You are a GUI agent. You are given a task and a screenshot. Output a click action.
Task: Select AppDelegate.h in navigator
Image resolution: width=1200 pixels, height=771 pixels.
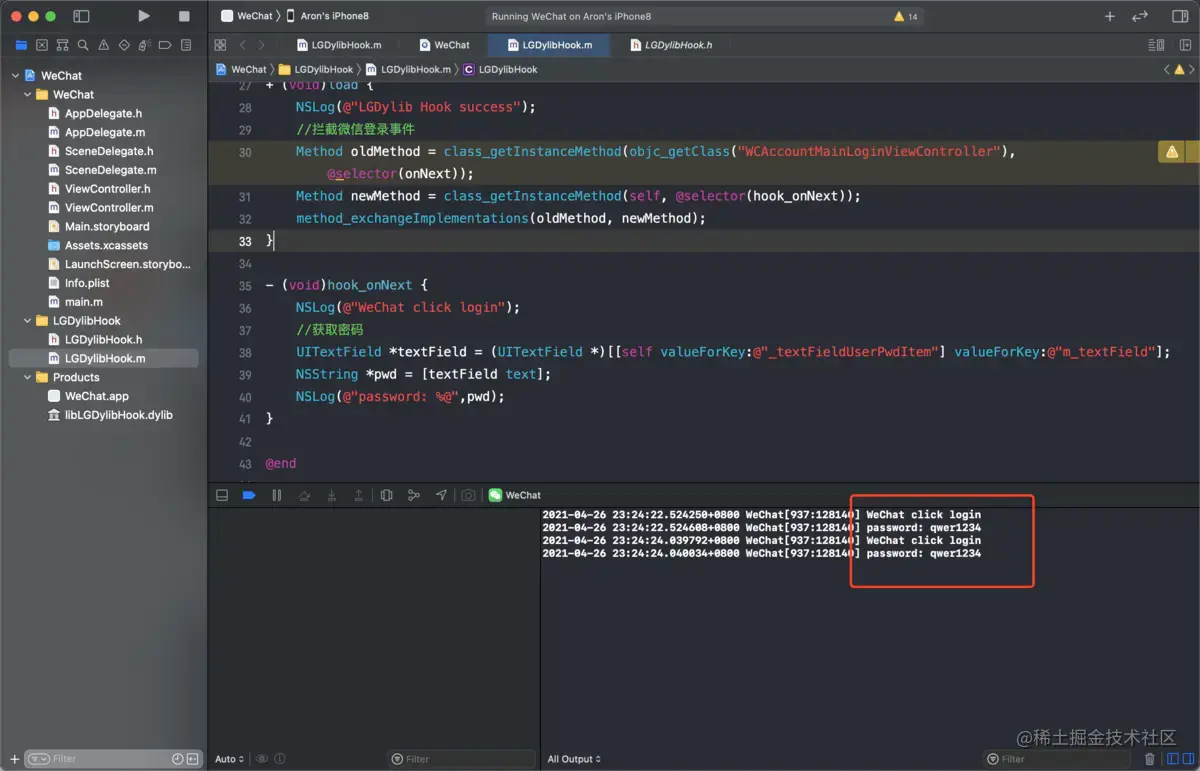point(103,113)
